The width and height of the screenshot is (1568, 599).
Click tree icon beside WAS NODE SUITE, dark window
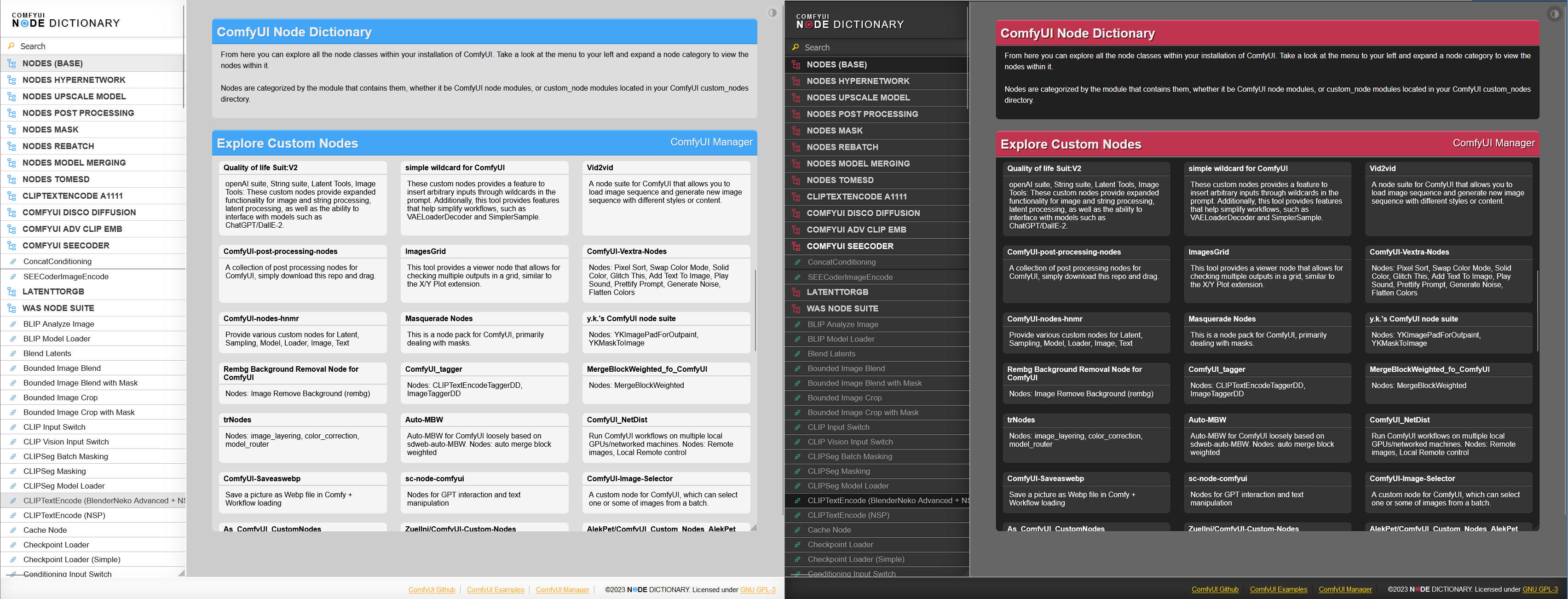point(796,309)
